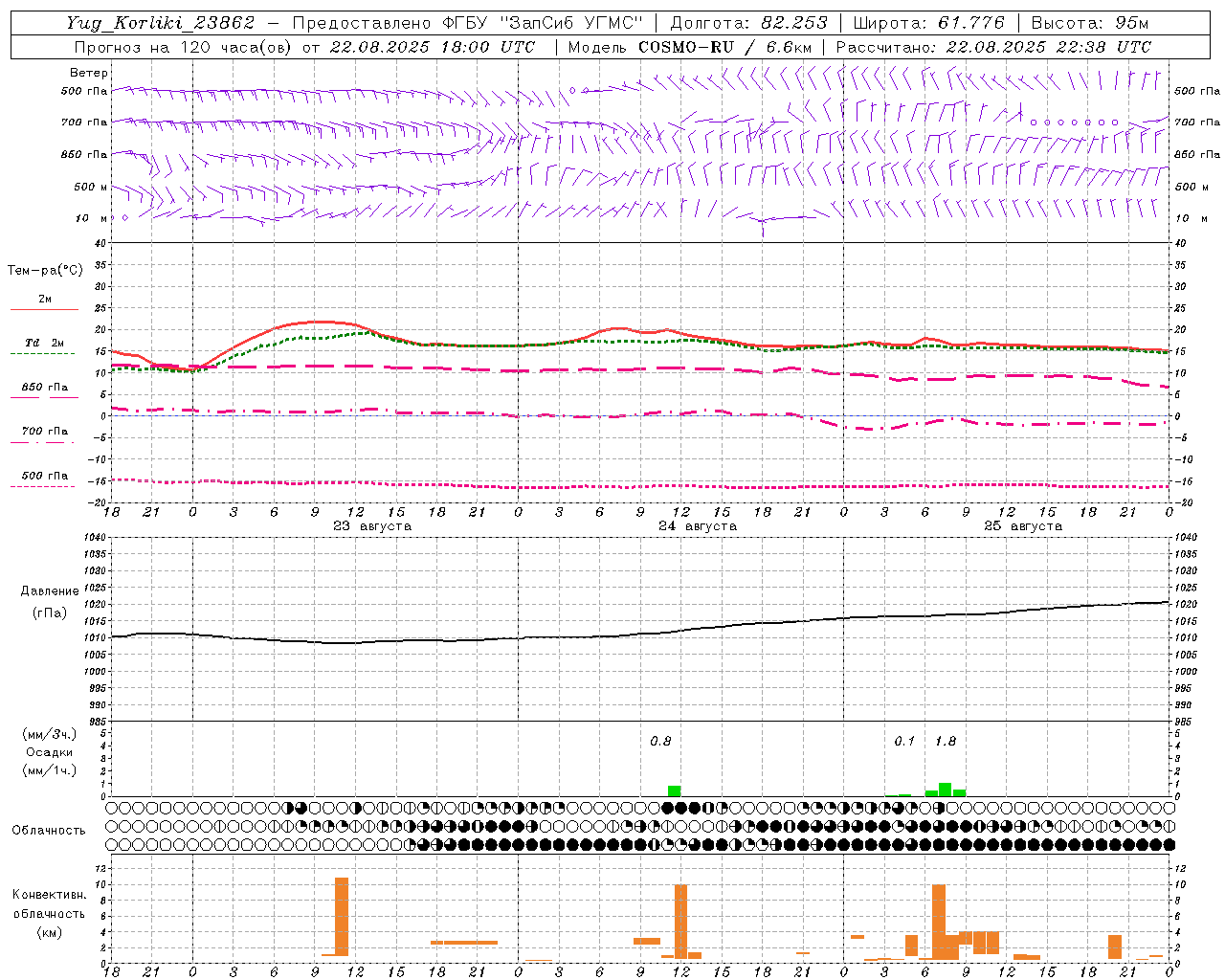Click the Широта: 61.776 value

coord(928,23)
